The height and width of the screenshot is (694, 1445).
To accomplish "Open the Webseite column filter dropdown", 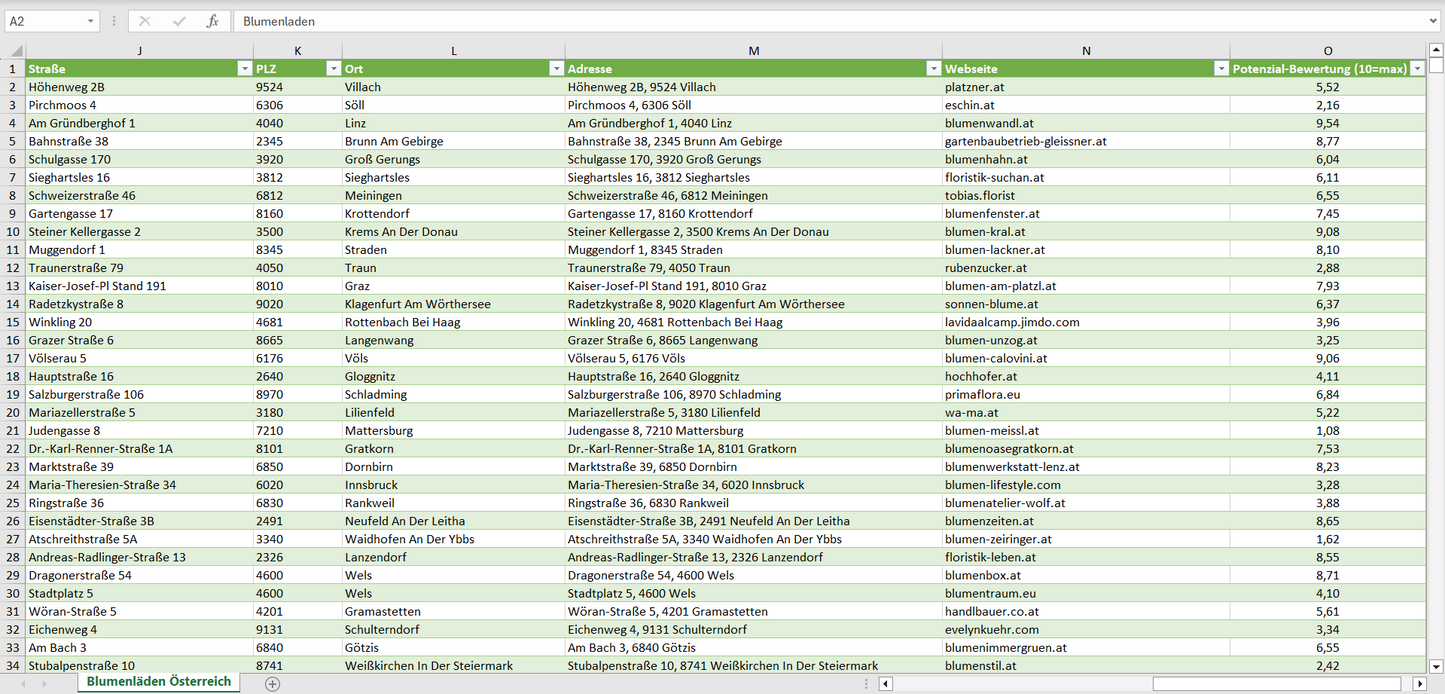I will click(x=1221, y=69).
